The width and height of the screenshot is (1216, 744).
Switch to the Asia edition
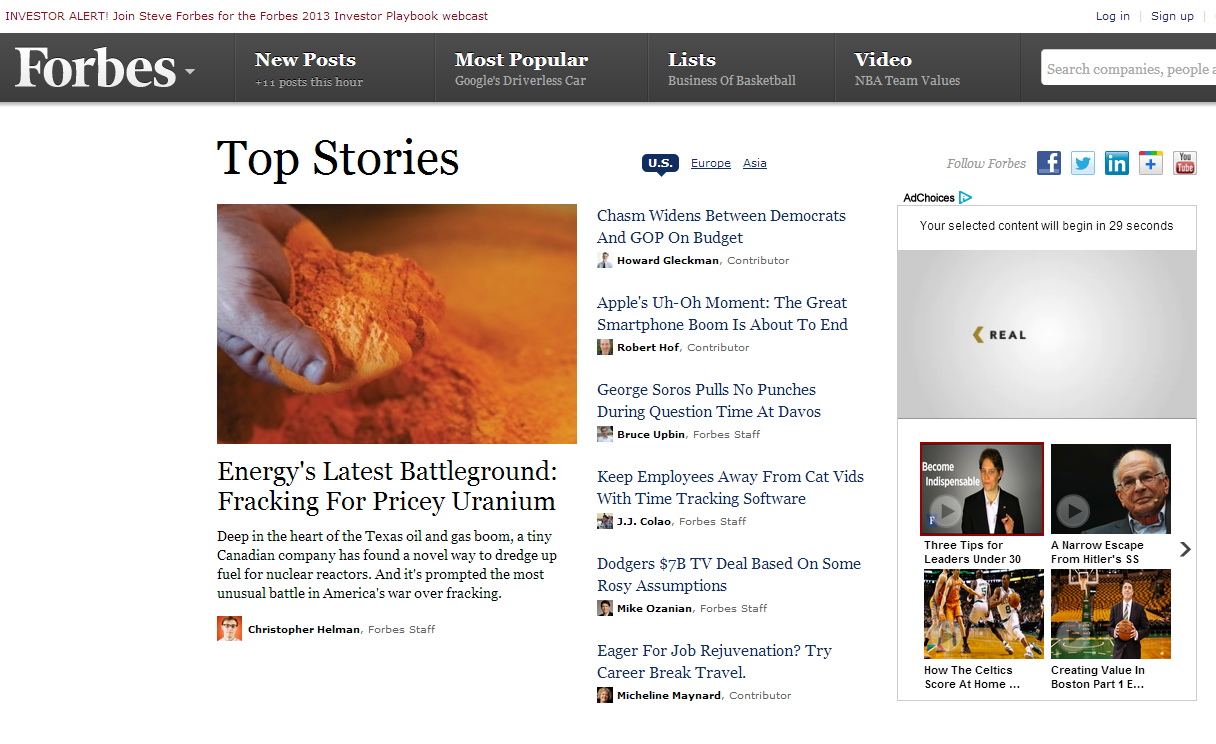(755, 163)
